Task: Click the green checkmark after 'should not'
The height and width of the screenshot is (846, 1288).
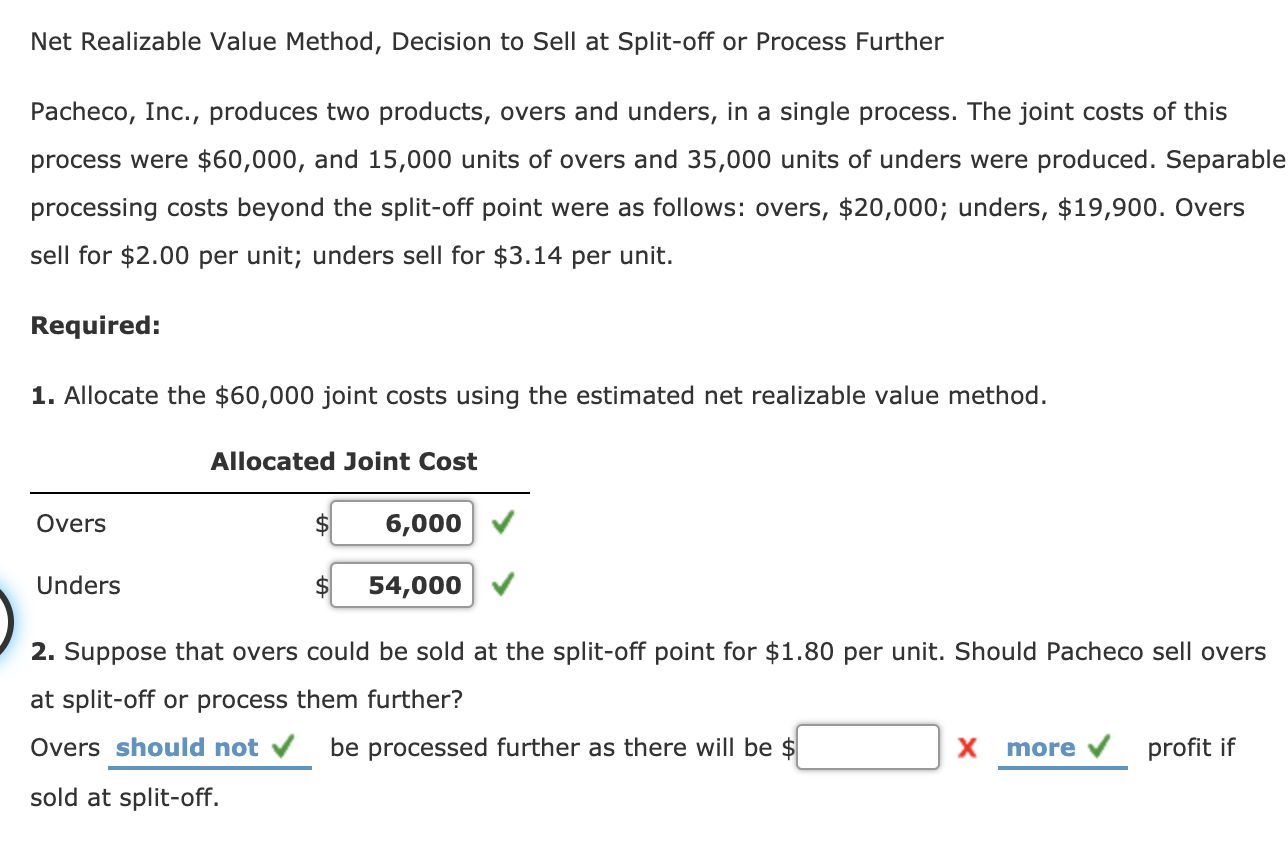Action: (x=283, y=747)
